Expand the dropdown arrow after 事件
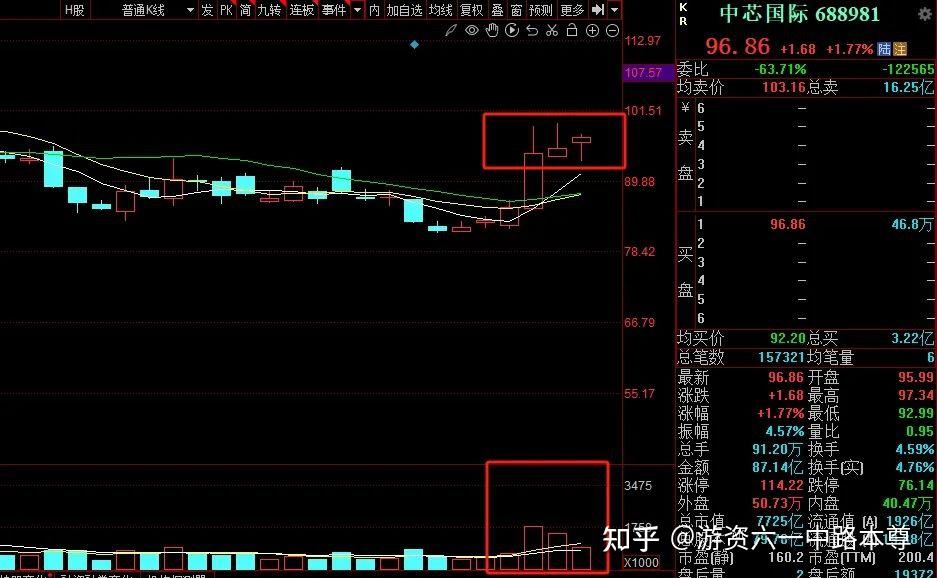The image size is (937, 578). (x=357, y=10)
